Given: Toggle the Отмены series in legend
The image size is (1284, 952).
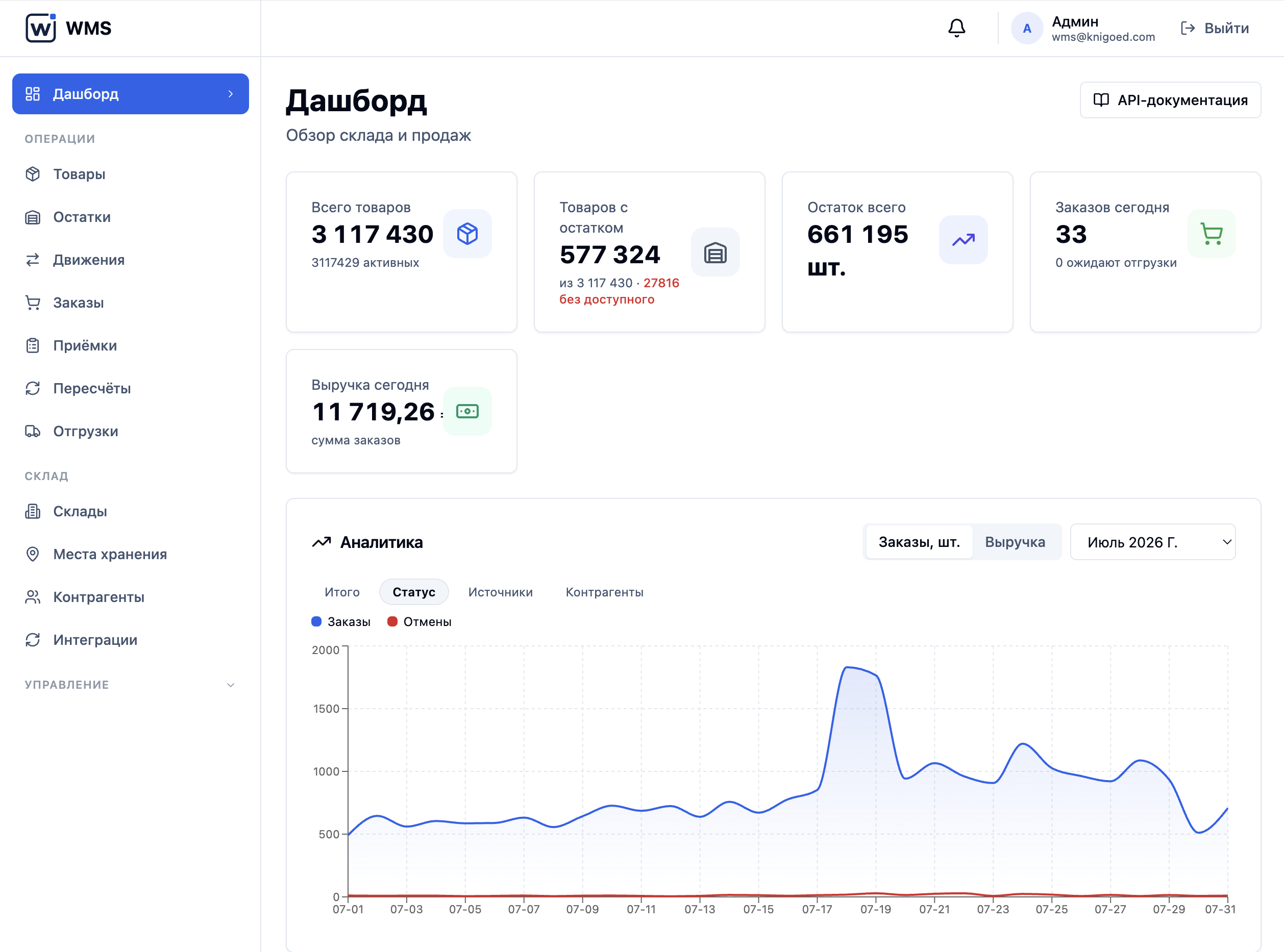Looking at the screenshot, I should (x=419, y=621).
